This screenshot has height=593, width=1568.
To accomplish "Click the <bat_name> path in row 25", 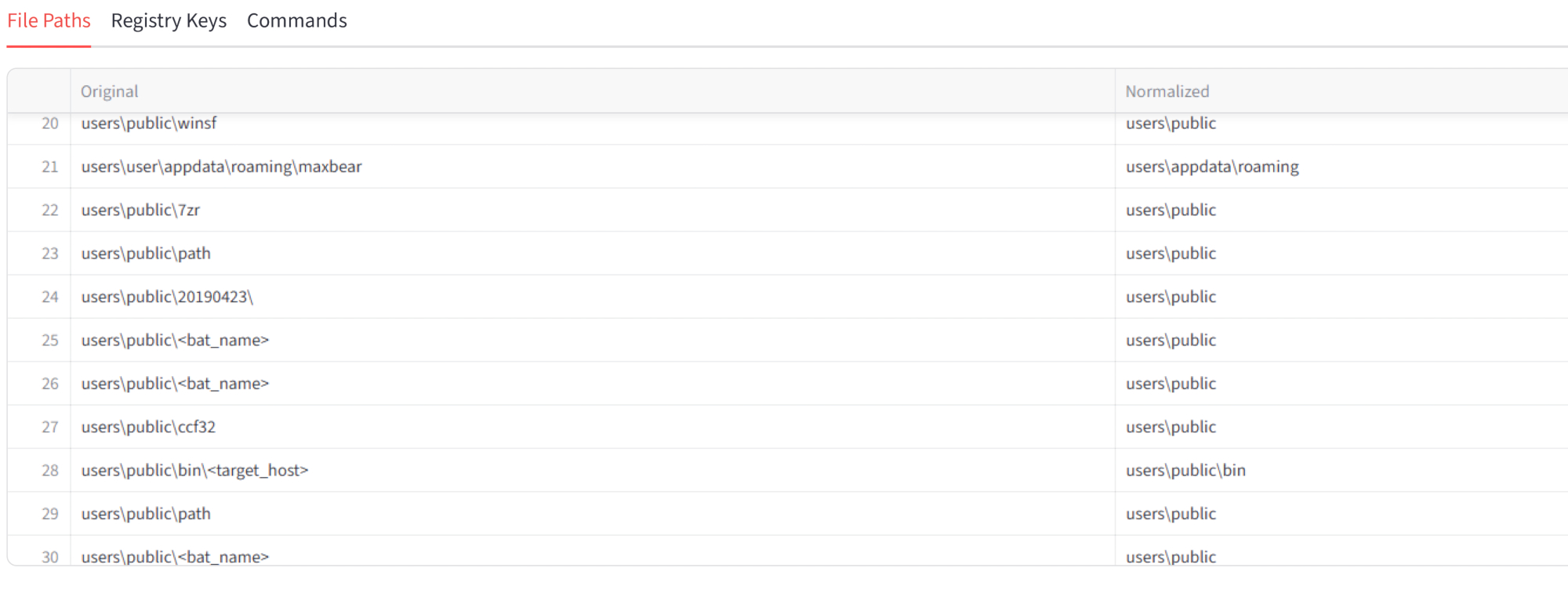I will [x=175, y=341].
